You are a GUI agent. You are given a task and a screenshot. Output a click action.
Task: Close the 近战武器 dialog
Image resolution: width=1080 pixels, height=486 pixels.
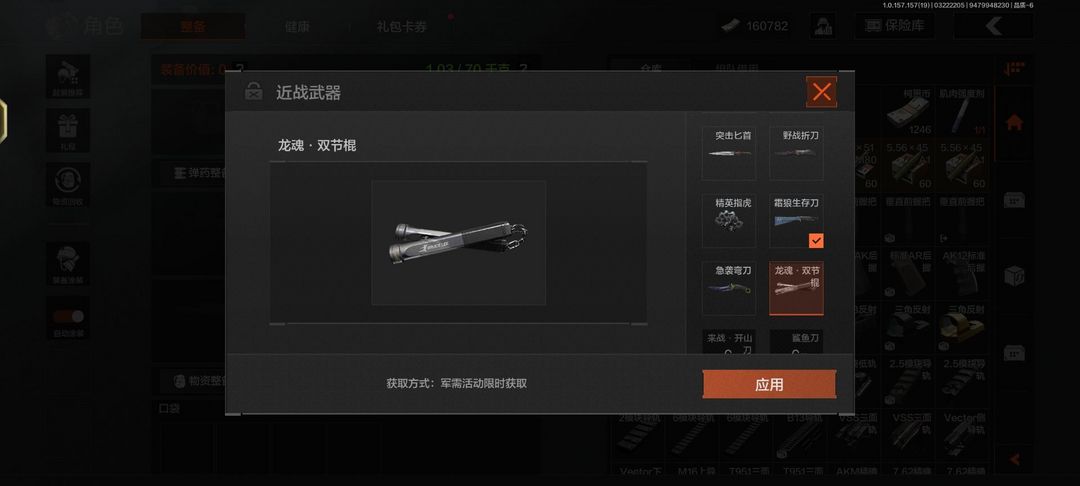pyautogui.click(x=821, y=92)
